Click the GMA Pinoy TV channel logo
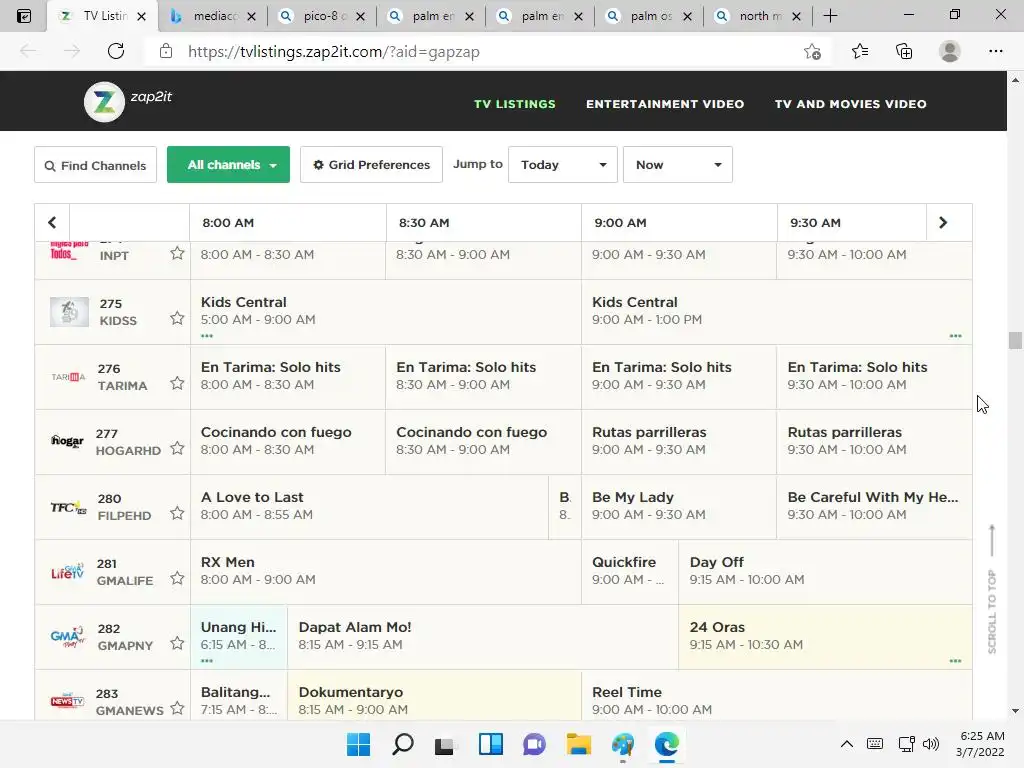This screenshot has width=1024, height=768. click(68, 637)
